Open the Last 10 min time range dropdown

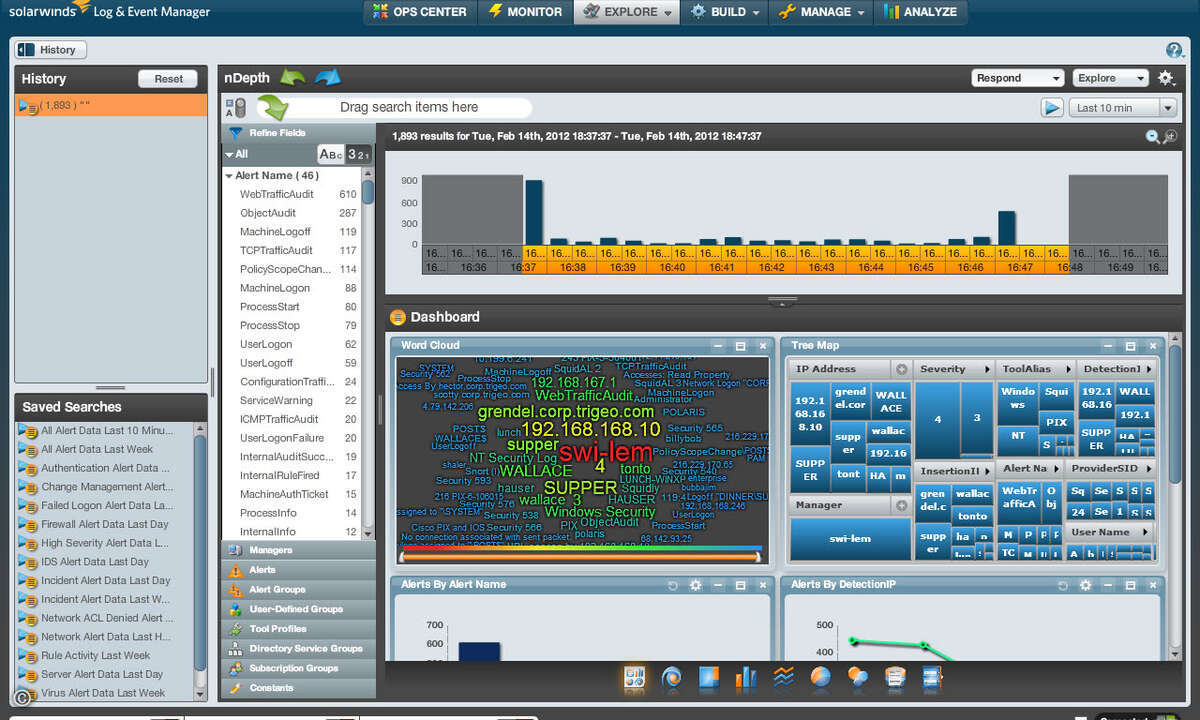pos(1122,108)
